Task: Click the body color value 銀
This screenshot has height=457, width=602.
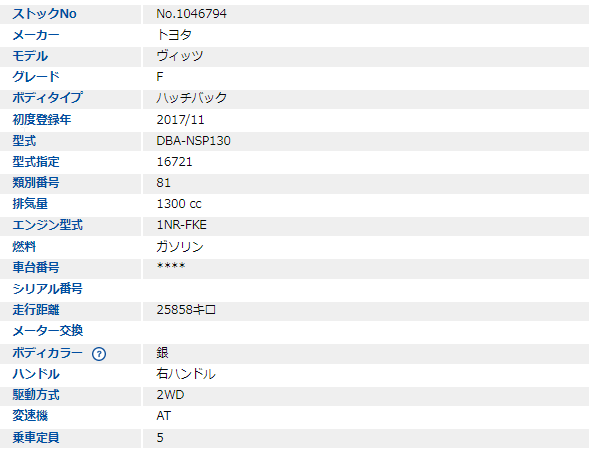Action: (x=162, y=353)
